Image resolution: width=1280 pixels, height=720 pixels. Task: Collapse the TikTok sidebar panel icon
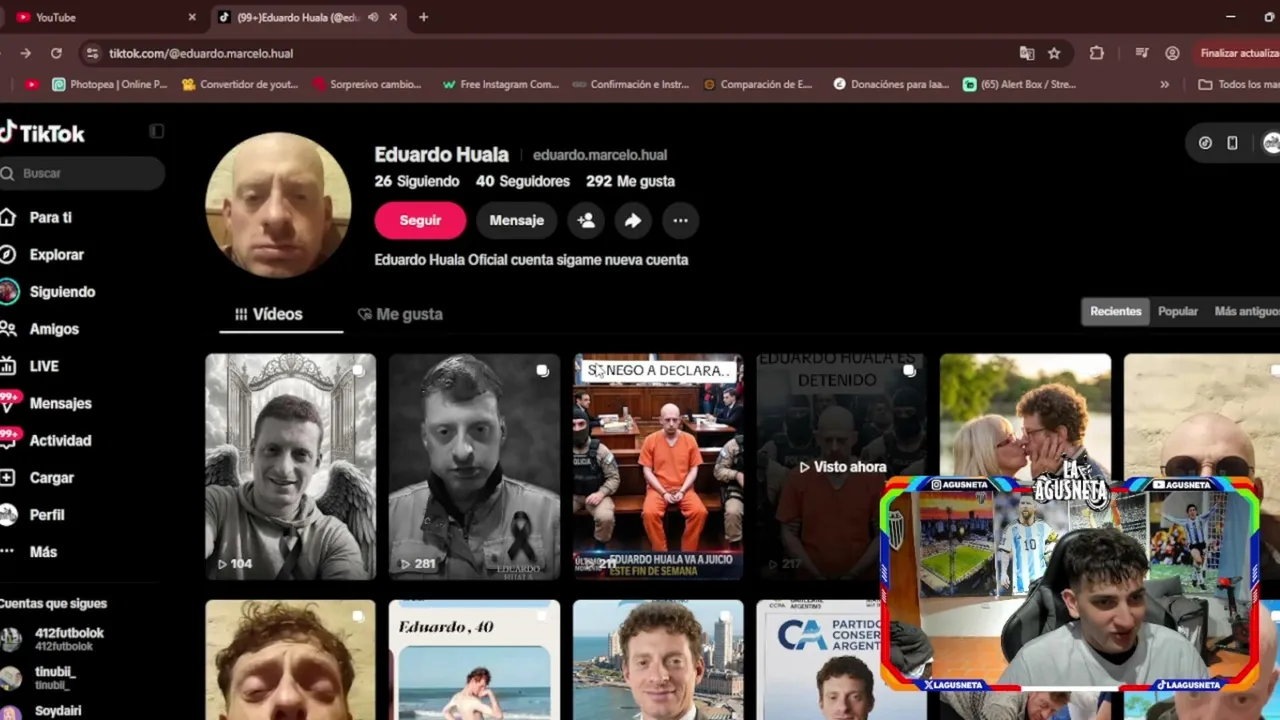[156, 131]
